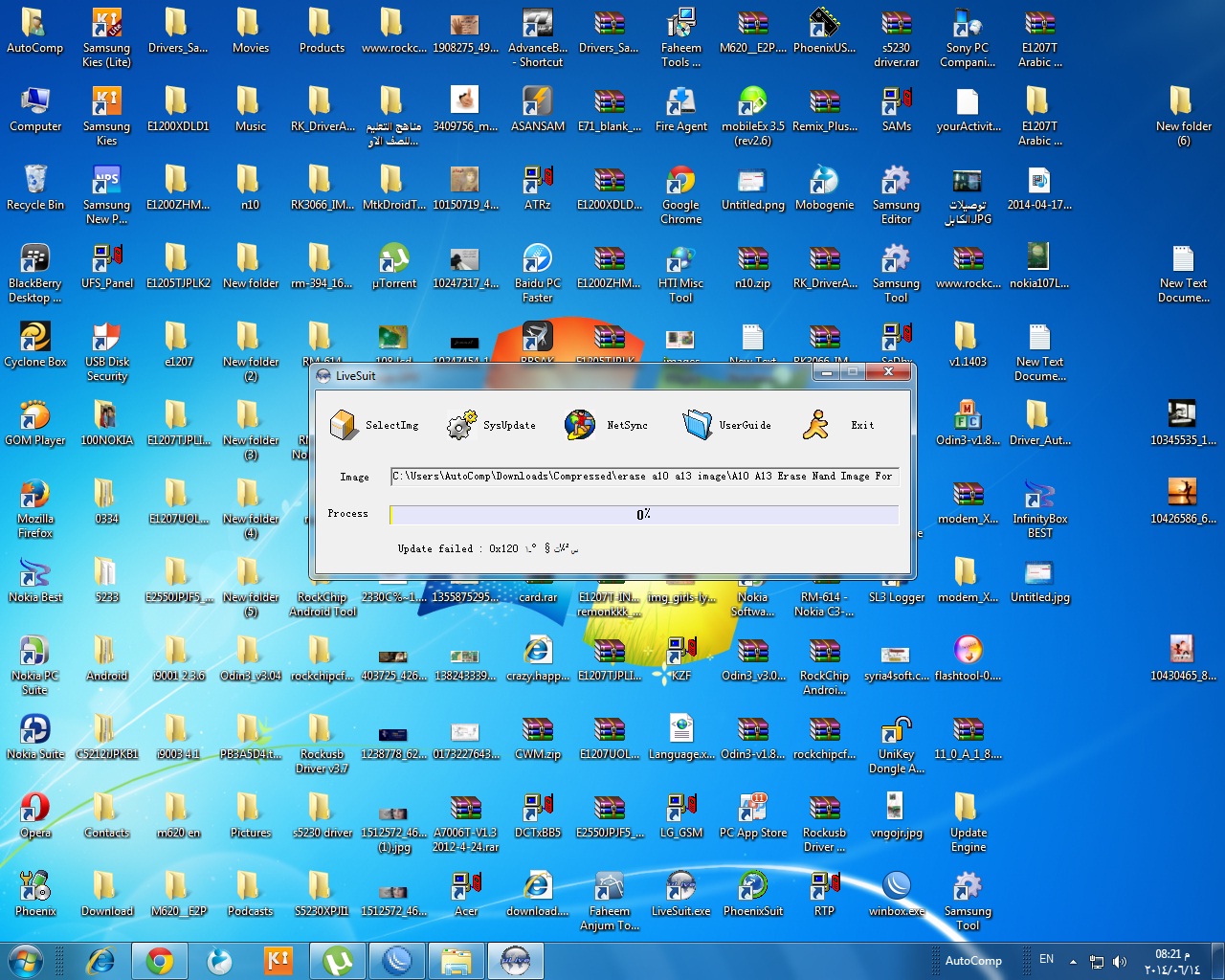Image resolution: width=1225 pixels, height=980 pixels.
Task: Select Google Chrome desktop icon
Action: click(681, 195)
